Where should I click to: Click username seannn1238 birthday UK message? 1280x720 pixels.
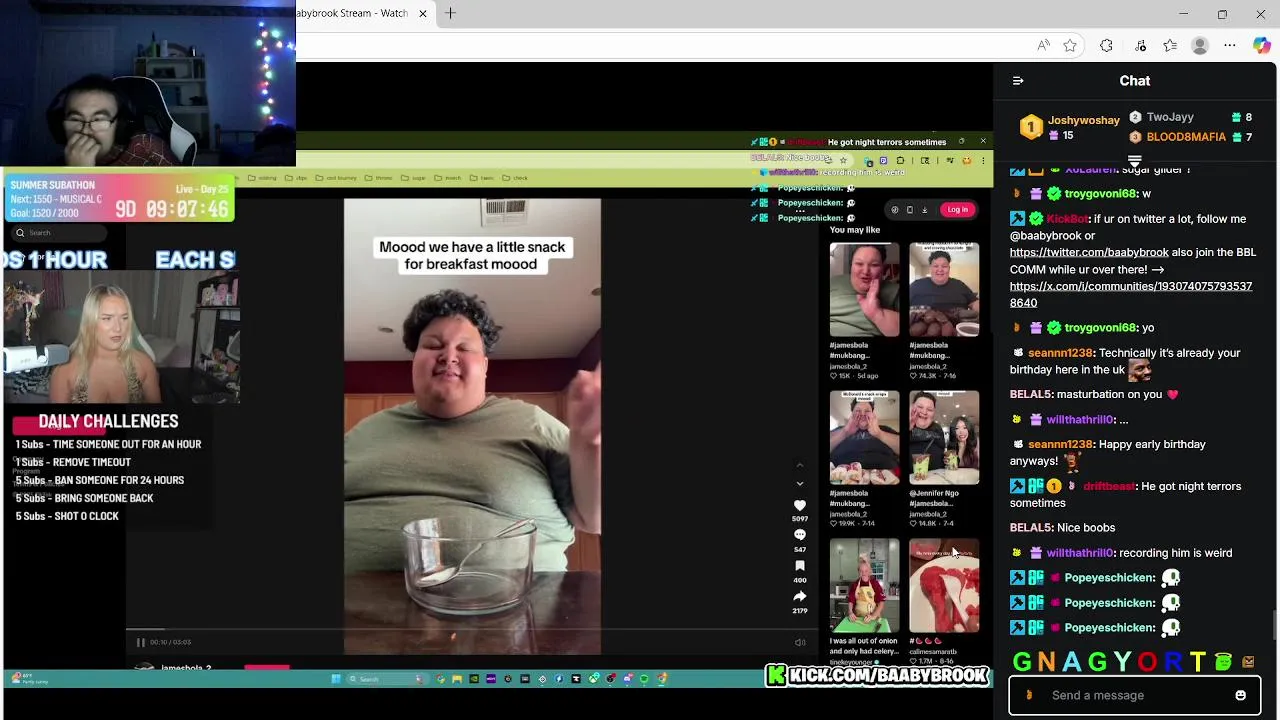click(x=1060, y=353)
